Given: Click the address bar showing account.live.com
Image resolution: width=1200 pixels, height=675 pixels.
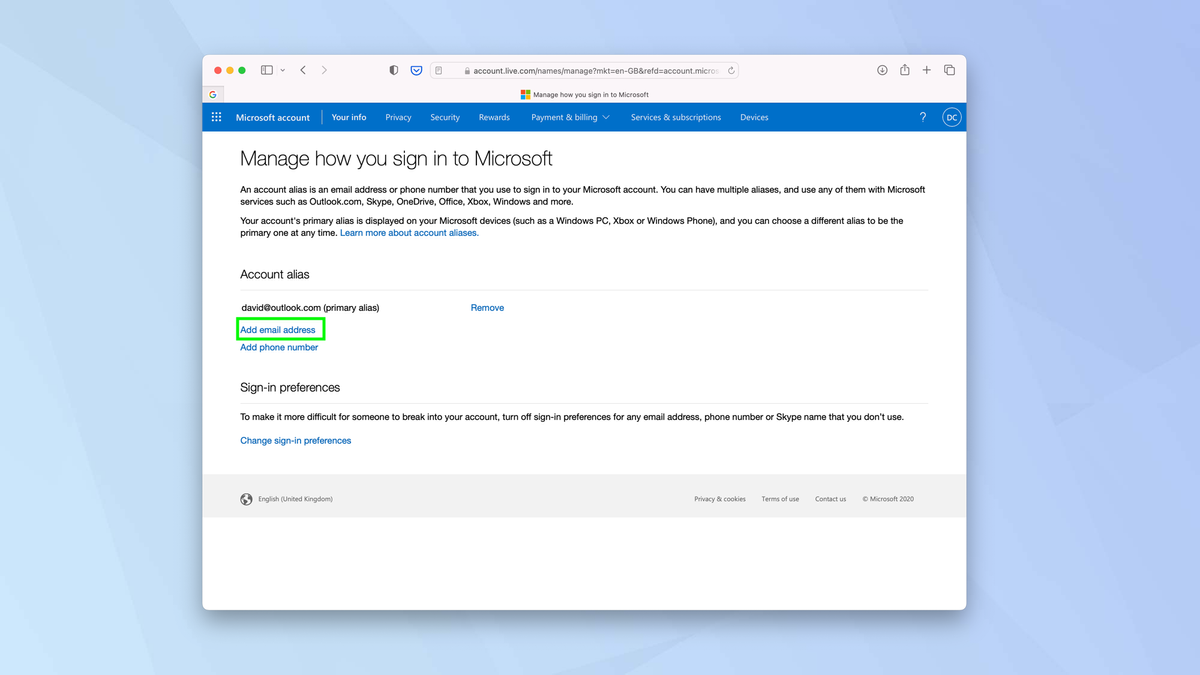Looking at the screenshot, I should click(x=585, y=70).
